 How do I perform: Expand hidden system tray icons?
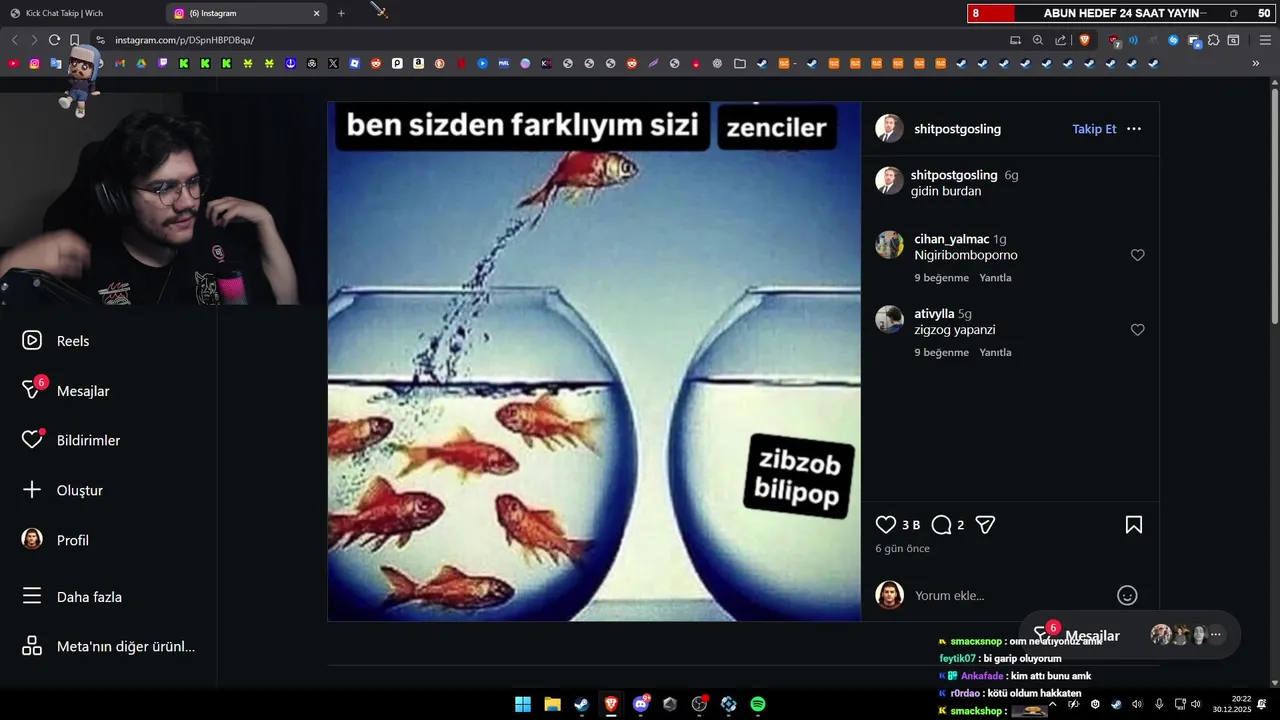pyautogui.click(x=1052, y=704)
